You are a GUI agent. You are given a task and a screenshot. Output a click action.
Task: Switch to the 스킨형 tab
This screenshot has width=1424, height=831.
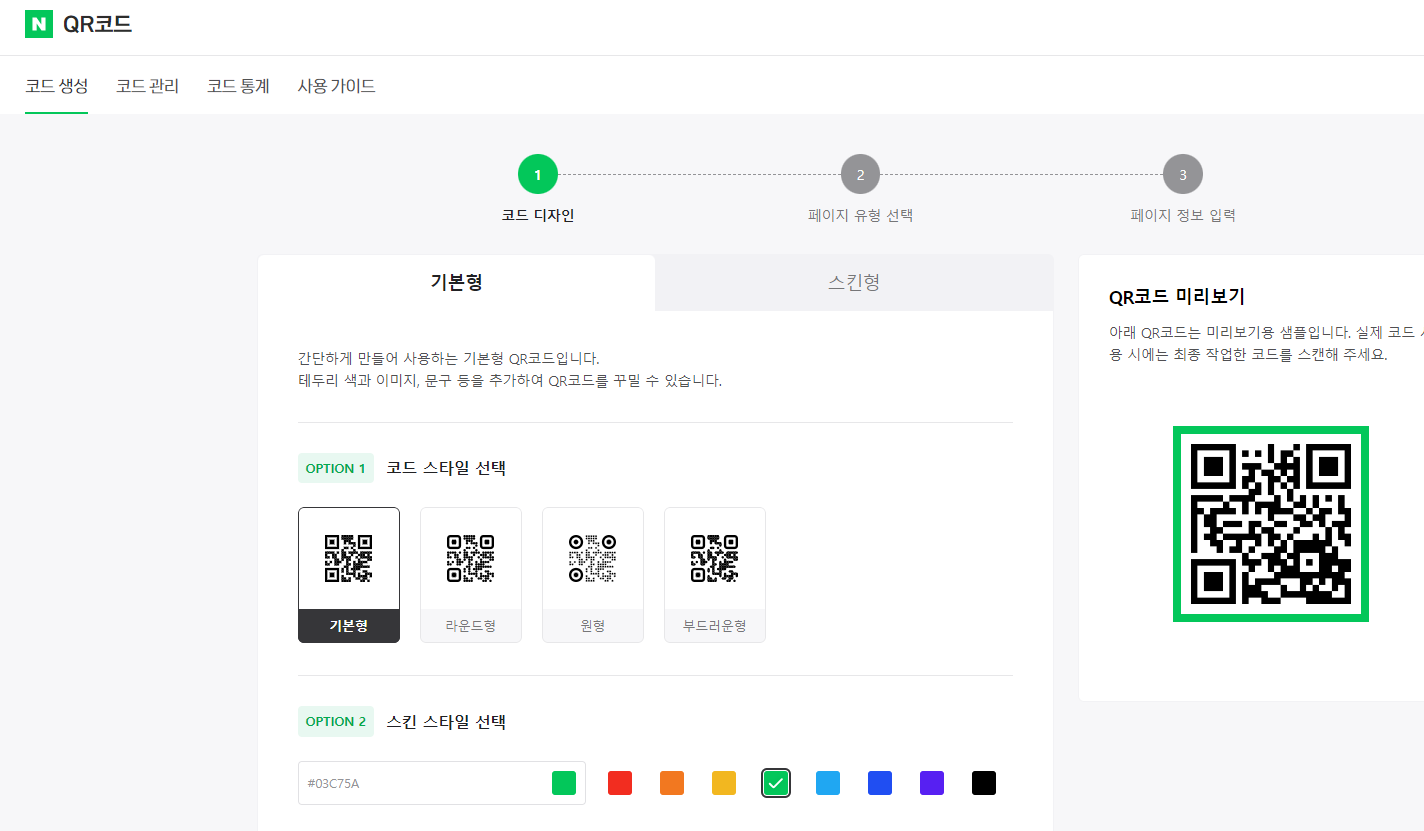coord(854,283)
